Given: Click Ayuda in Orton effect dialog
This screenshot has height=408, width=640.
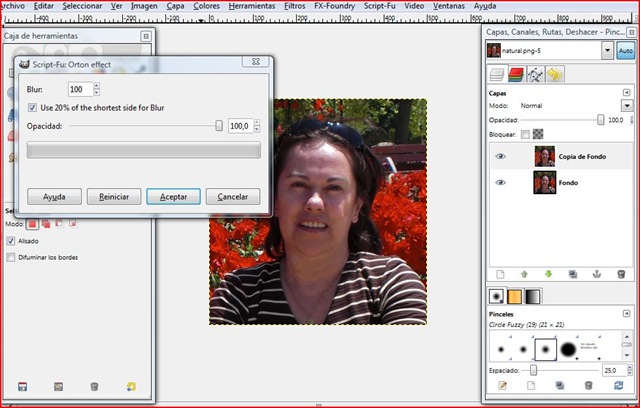Looking at the screenshot, I should (x=54, y=197).
